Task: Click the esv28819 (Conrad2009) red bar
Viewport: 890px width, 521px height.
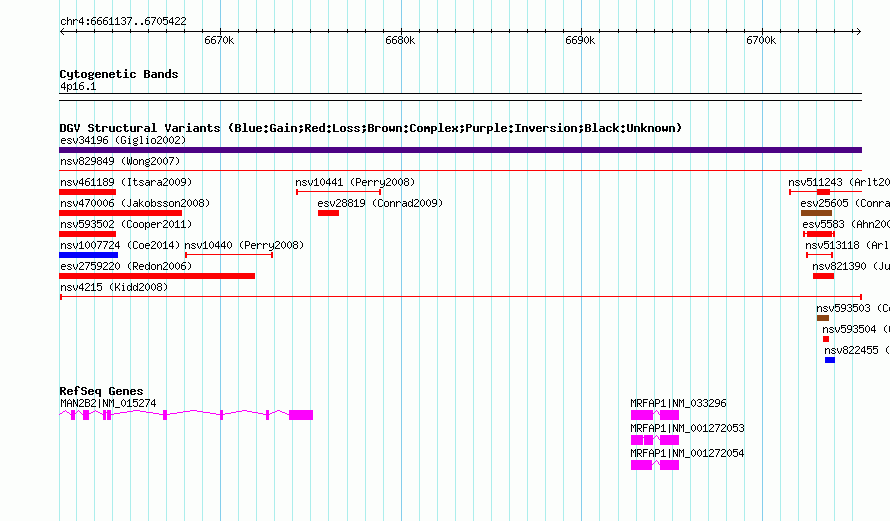Action: coord(328,213)
